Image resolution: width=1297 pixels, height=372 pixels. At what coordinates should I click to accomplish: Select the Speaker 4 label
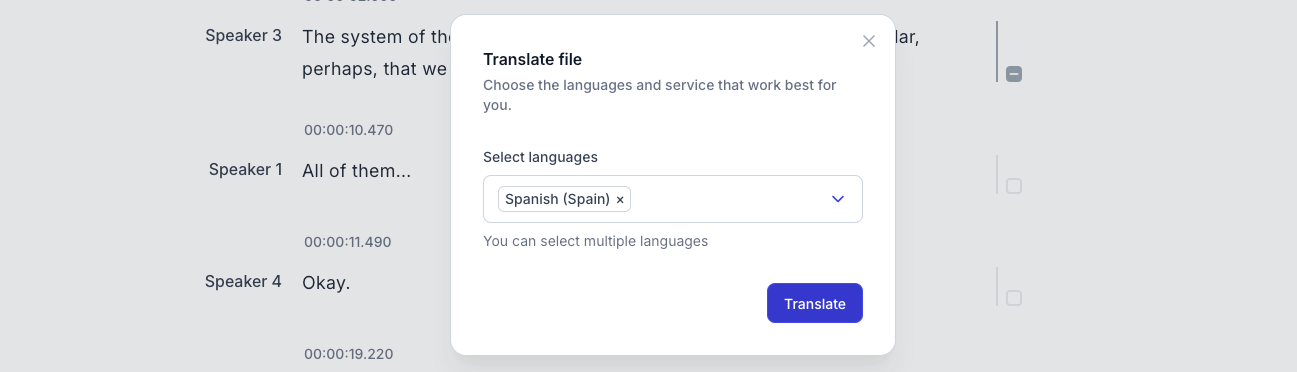coord(243,281)
